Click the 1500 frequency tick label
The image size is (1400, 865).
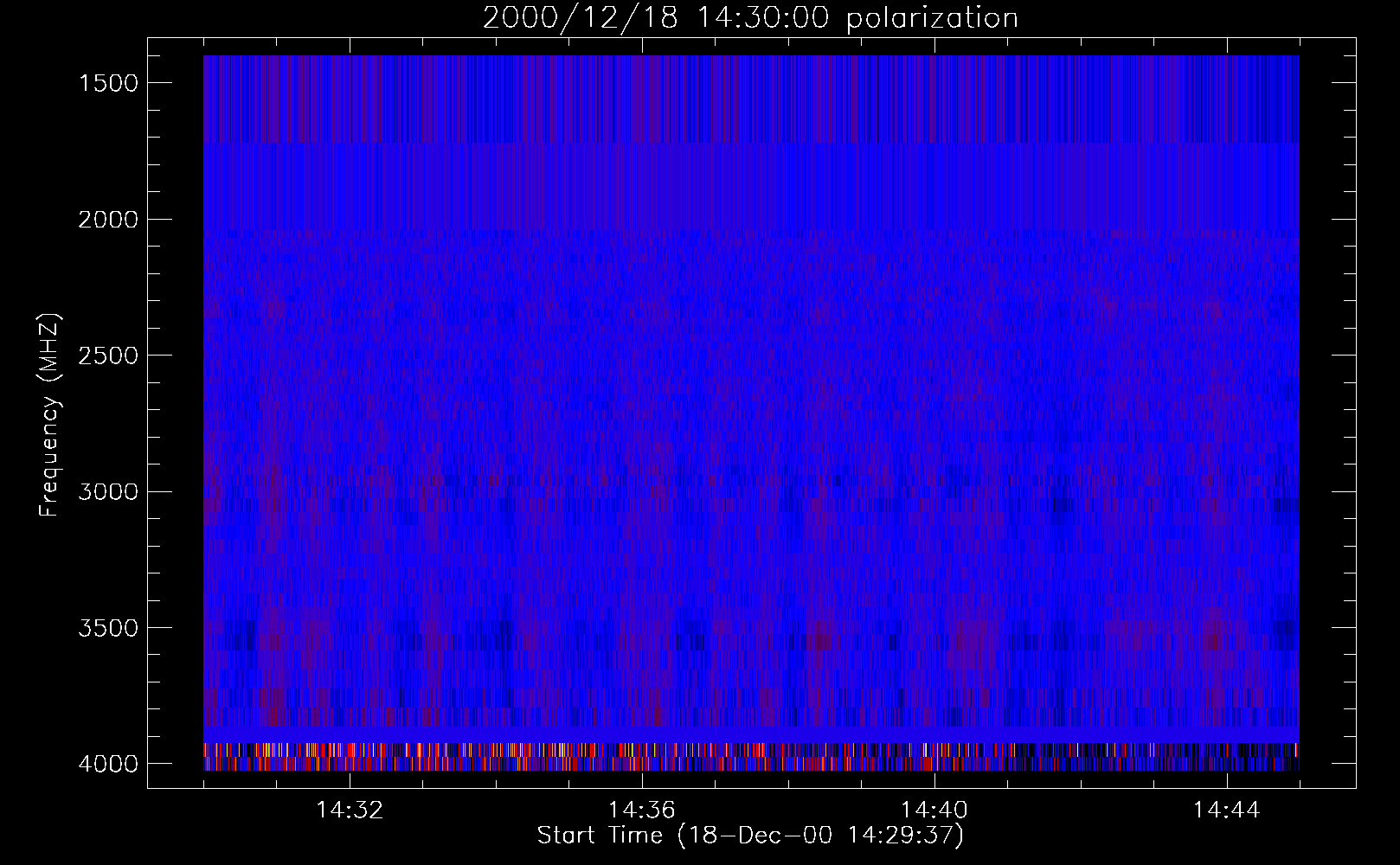click(x=108, y=83)
